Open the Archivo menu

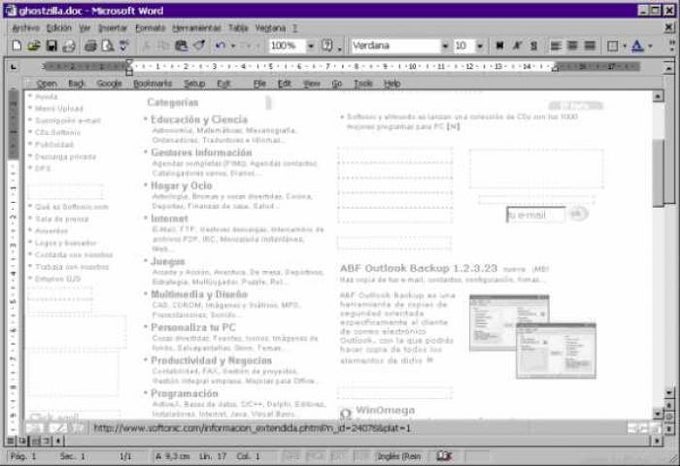pos(26,28)
